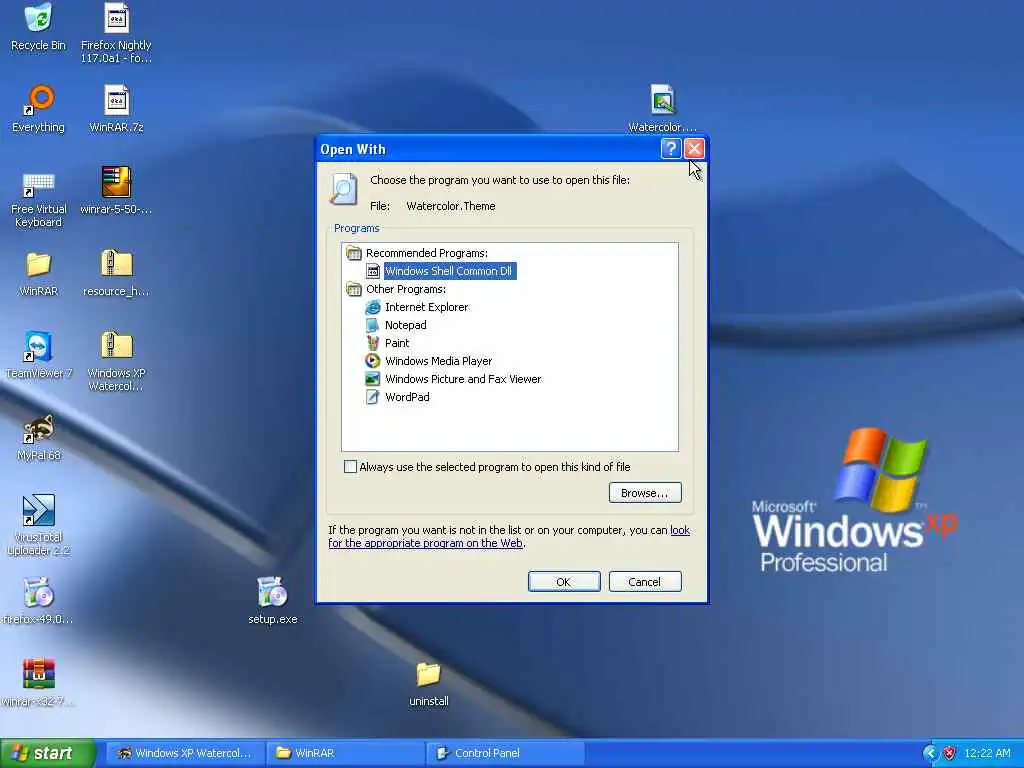
Task: Click the Cancel button
Action: (645, 581)
